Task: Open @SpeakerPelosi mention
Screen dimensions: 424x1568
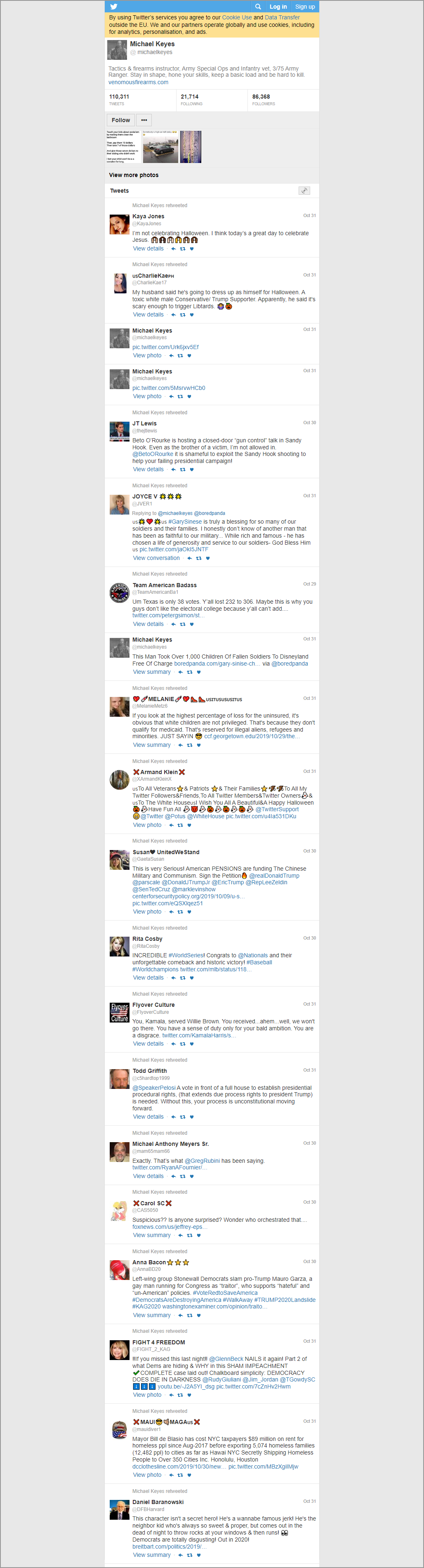Action: tap(154, 1088)
